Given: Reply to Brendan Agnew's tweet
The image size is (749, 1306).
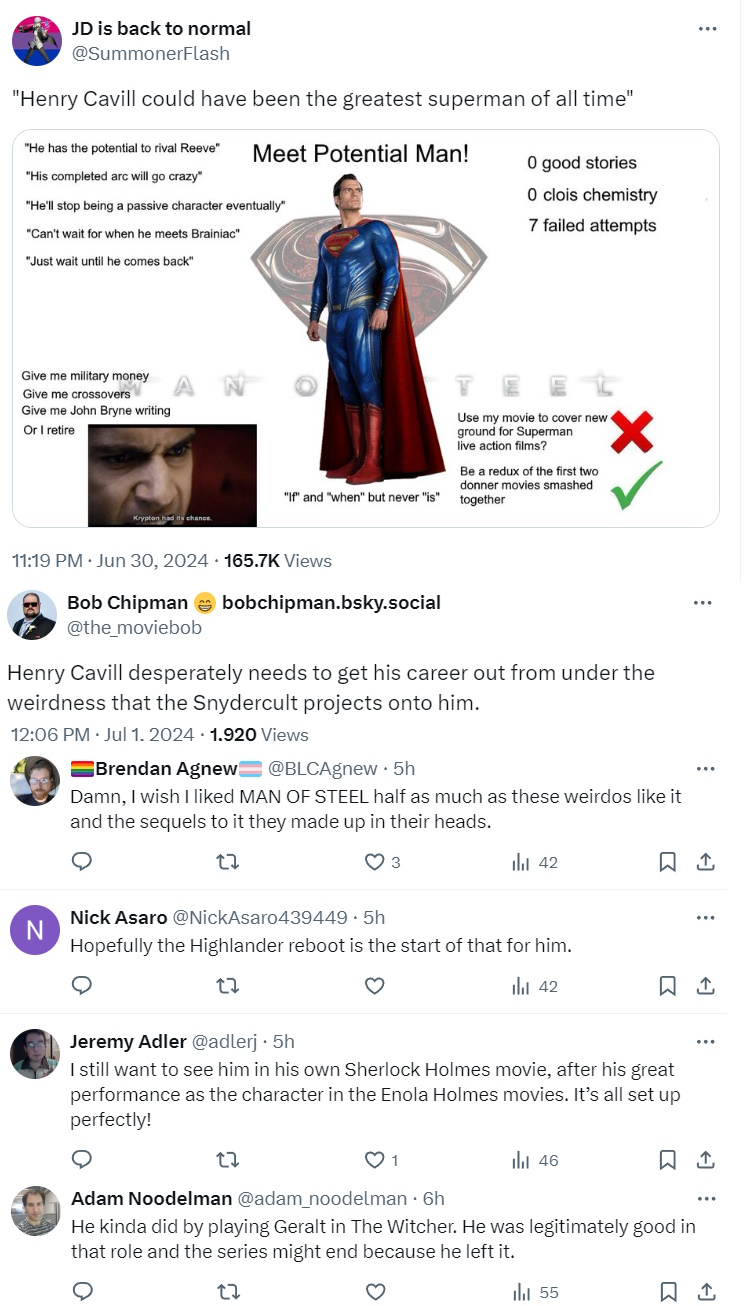Looking at the screenshot, I should coord(83,862).
